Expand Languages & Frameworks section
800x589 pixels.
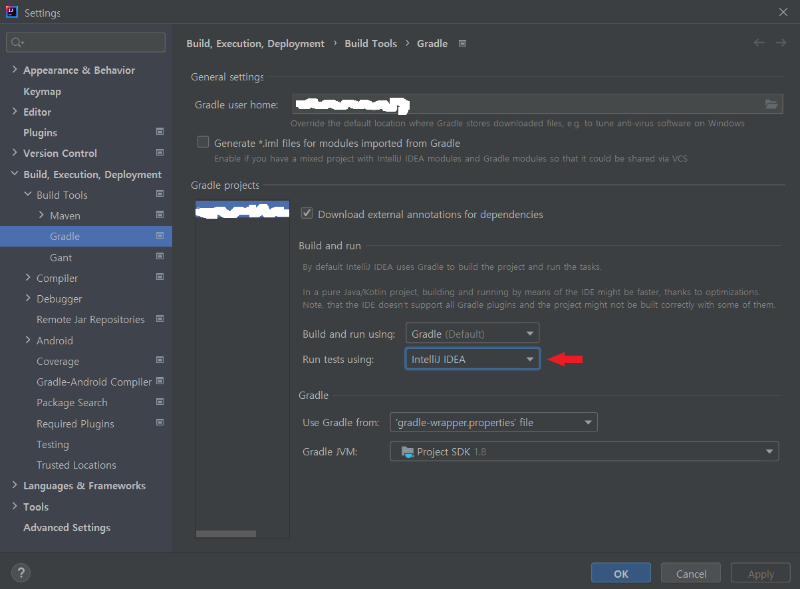point(14,485)
